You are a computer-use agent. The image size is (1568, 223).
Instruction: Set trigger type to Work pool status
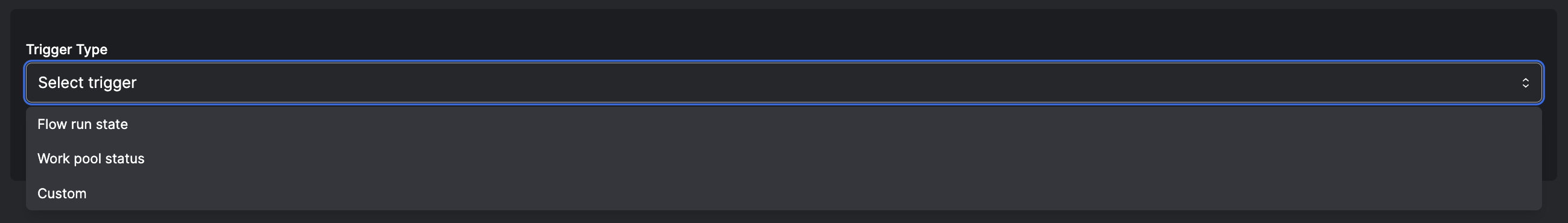coord(783,159)
